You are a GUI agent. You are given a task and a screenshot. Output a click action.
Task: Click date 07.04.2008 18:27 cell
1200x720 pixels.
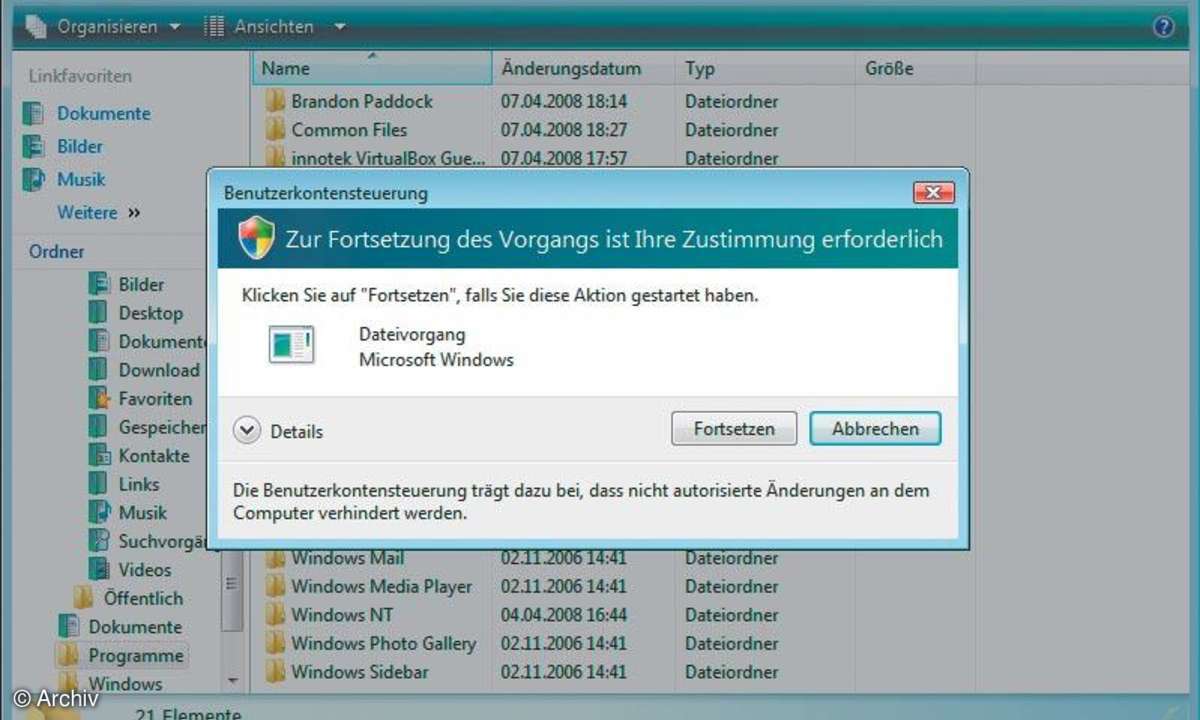(564, 130)
